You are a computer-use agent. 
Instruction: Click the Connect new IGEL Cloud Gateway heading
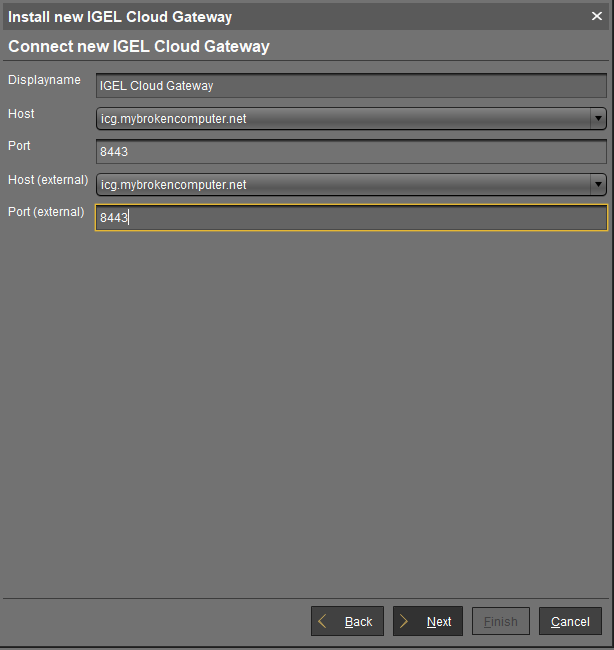pyautogui.click(x=139, y=47)
